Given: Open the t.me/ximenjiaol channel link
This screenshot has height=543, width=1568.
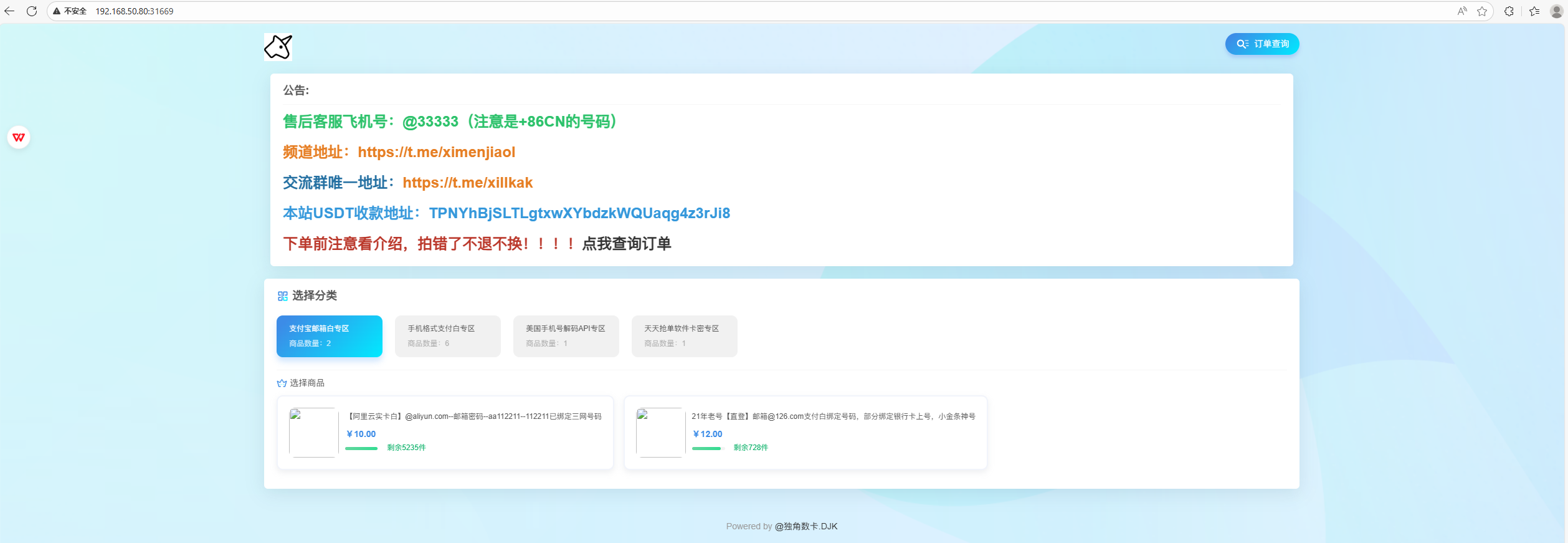Looking at the screenshot, I should 436,152.
